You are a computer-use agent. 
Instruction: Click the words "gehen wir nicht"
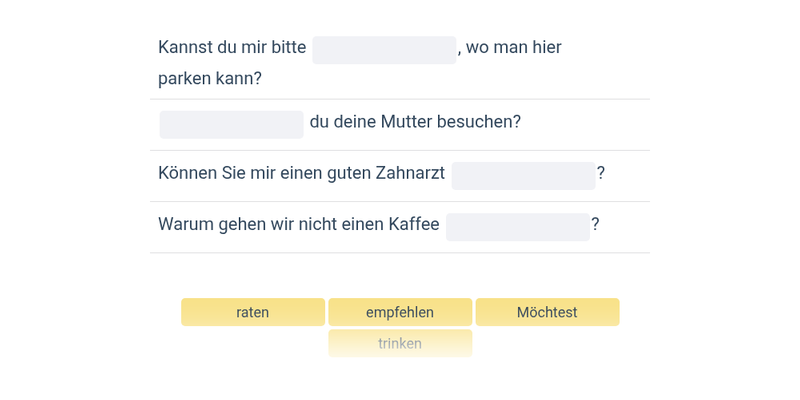[271, 224]
